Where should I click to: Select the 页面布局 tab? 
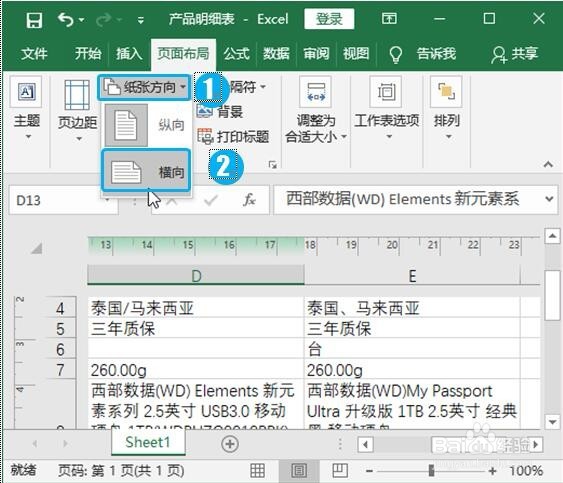click(x=183, y=54)
